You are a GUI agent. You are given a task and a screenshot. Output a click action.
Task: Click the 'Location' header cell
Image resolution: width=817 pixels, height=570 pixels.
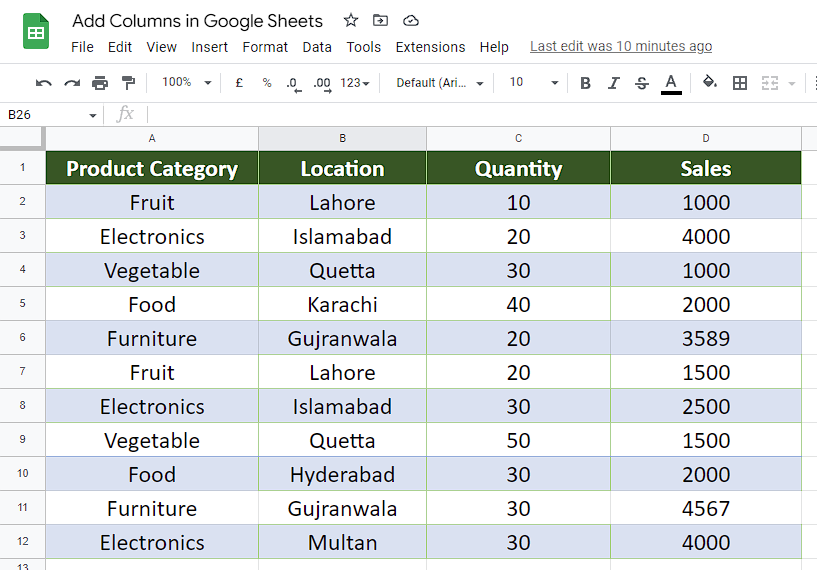pyautogui.click(x=342, y=168)
